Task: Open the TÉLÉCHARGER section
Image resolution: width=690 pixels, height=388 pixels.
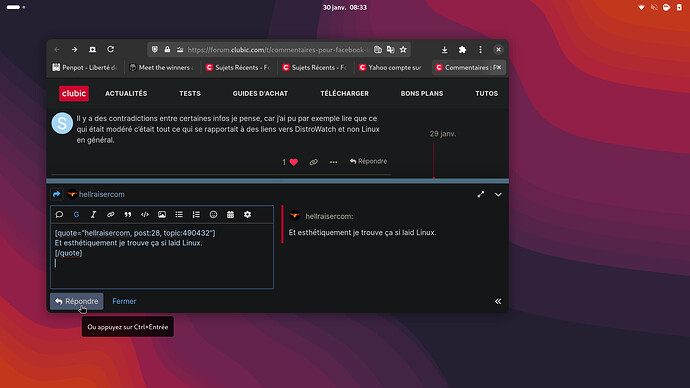Action: coord(345,93)
